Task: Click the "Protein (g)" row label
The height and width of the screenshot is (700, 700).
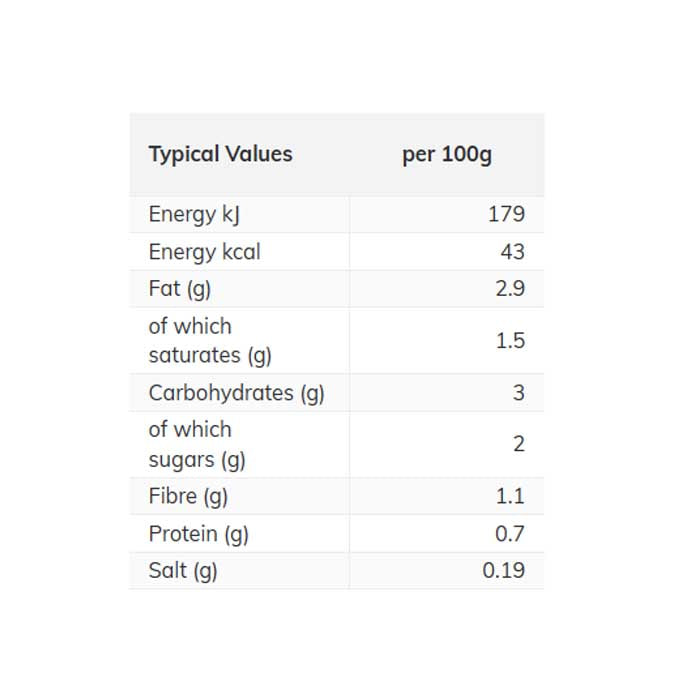Action: click(x=198, y=534)
